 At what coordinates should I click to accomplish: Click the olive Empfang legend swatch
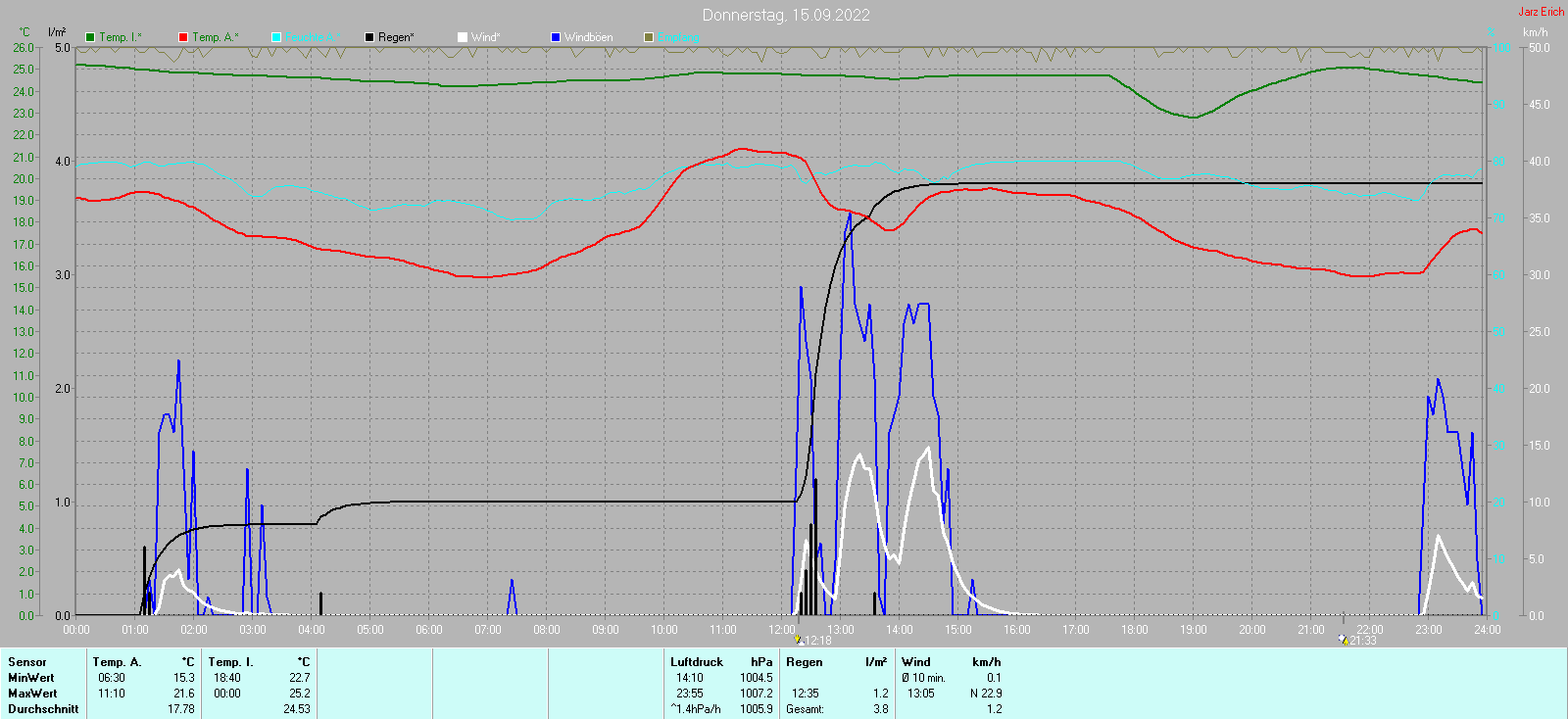tap(649, 37)
